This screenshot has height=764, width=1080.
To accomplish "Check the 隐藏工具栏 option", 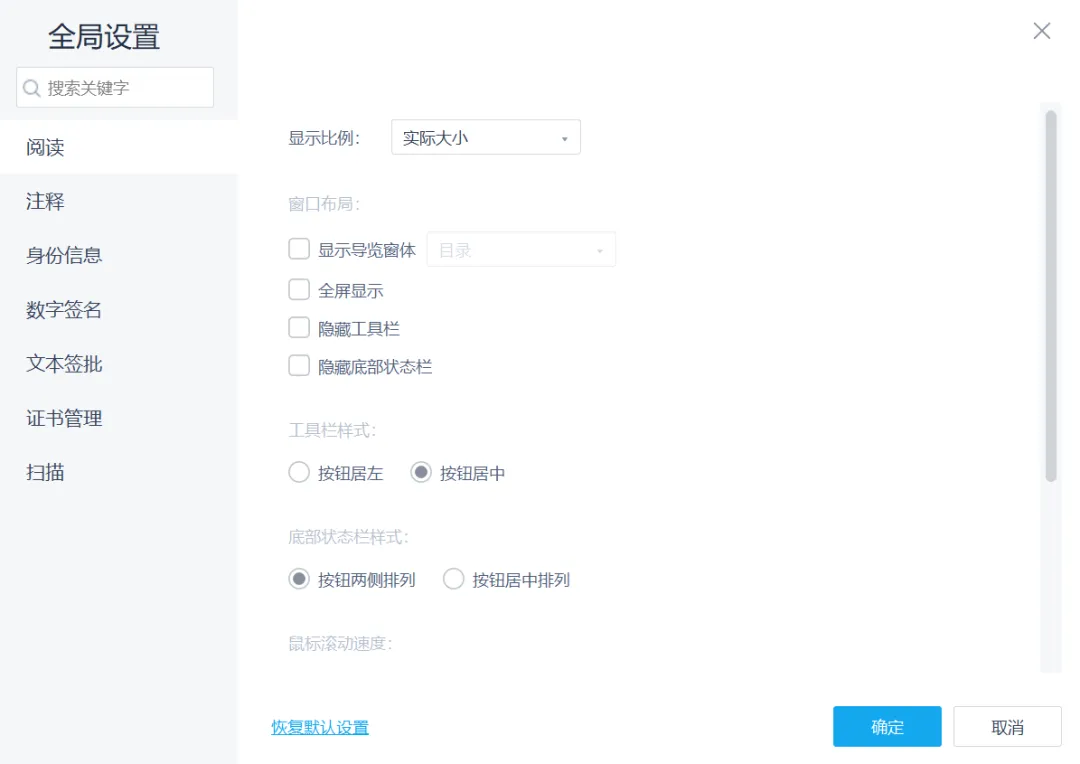I will (299, 327).
